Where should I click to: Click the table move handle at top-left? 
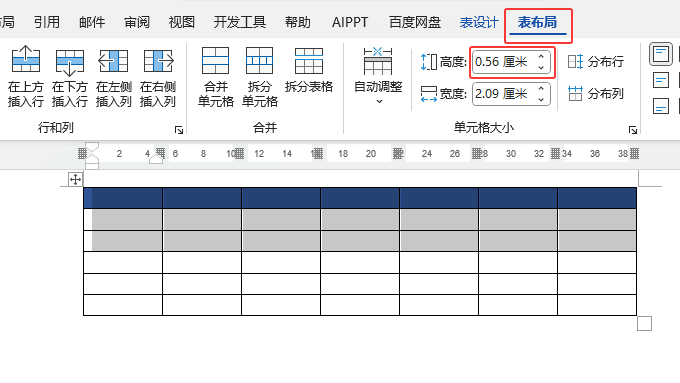click(x=75, y=179)
